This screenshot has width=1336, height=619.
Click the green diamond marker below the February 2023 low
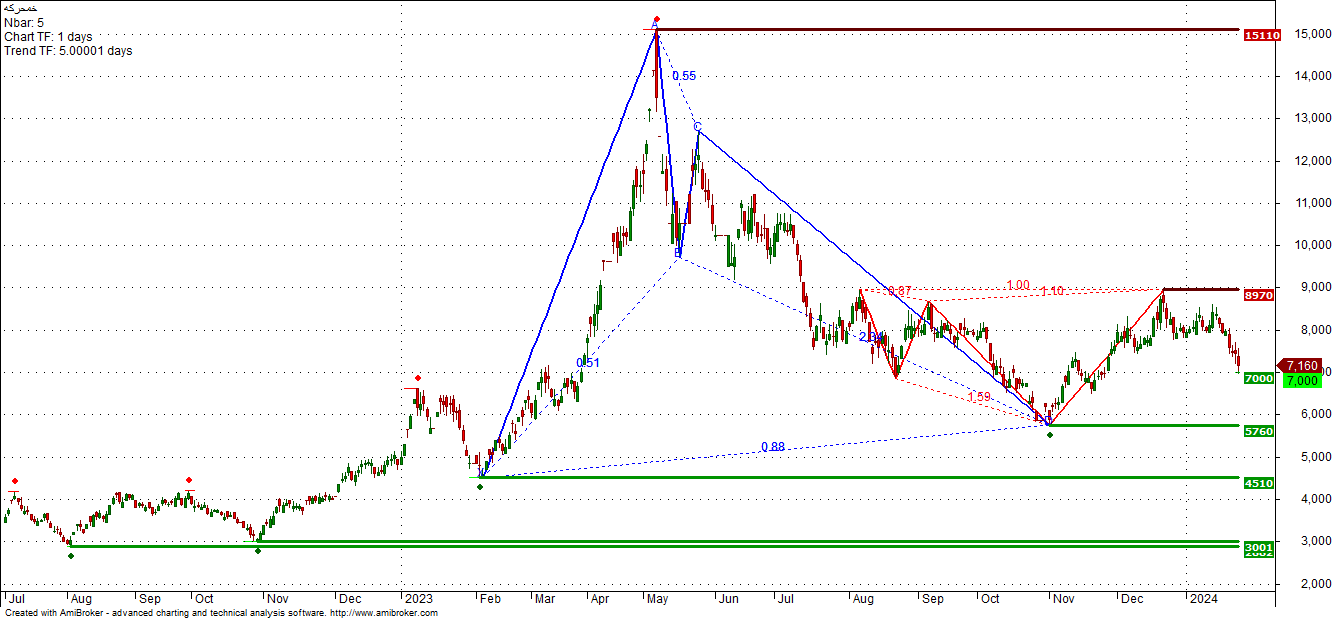tap(480, 487)
